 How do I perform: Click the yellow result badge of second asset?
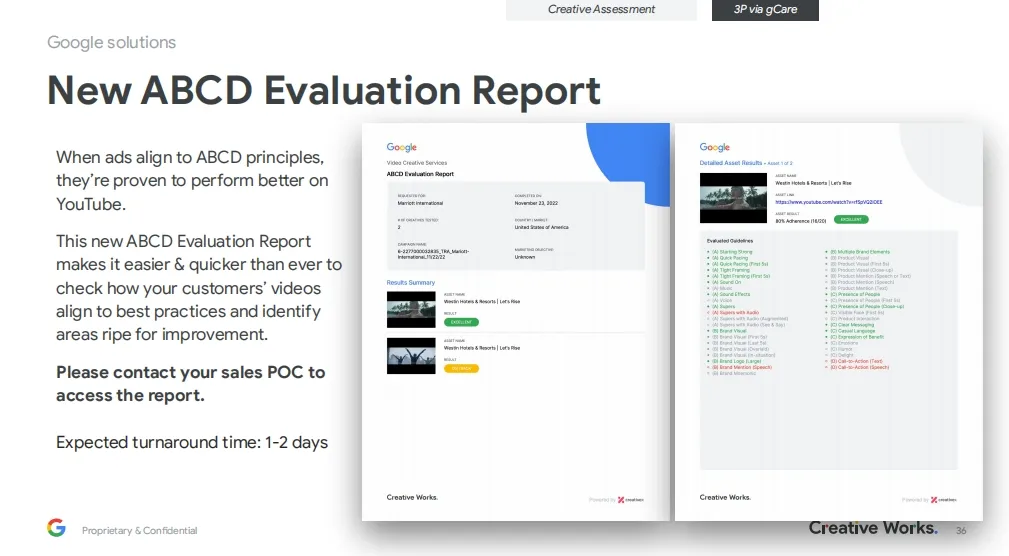(x=461, y=368)
